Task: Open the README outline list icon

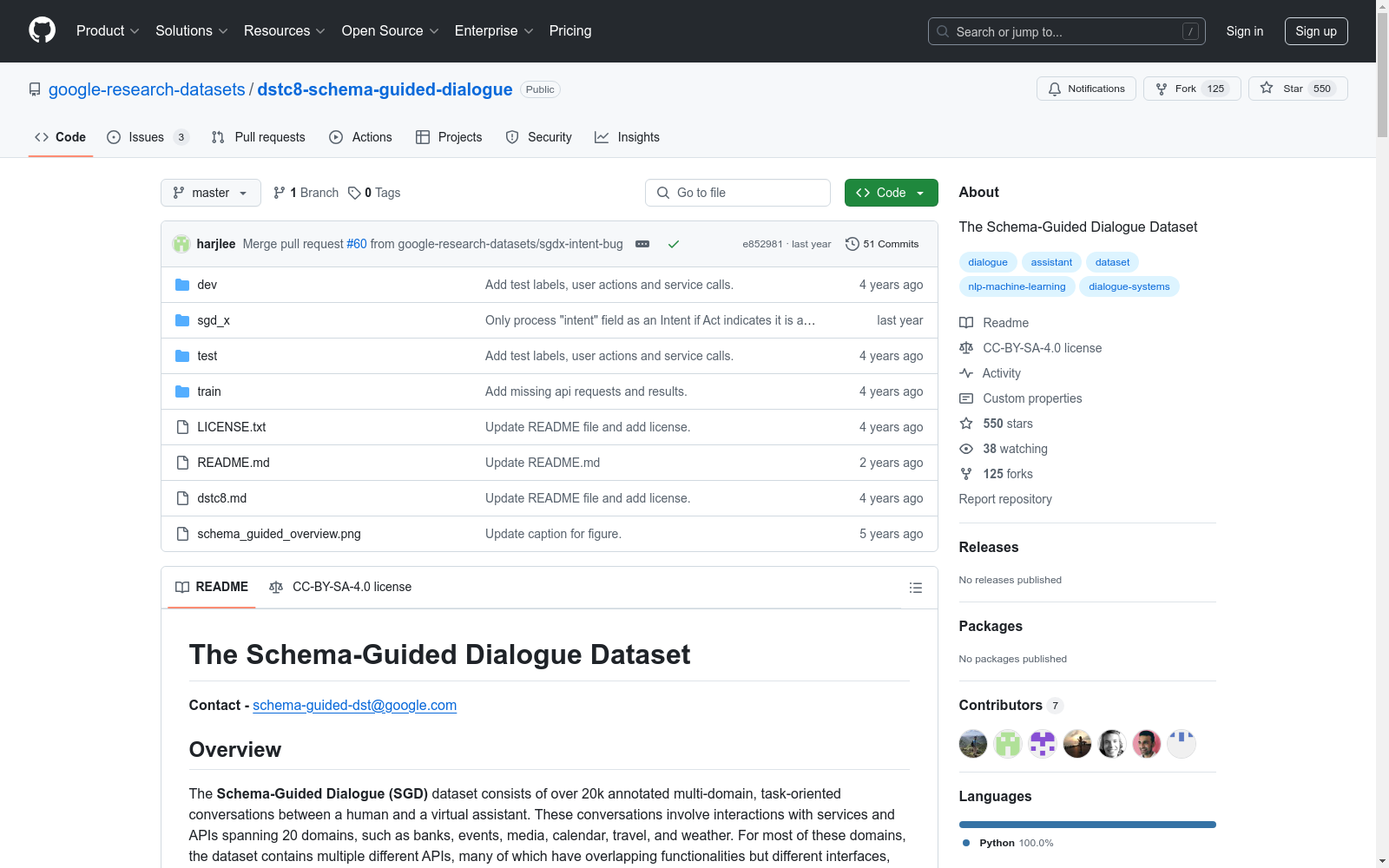Action: click(915, 588)
